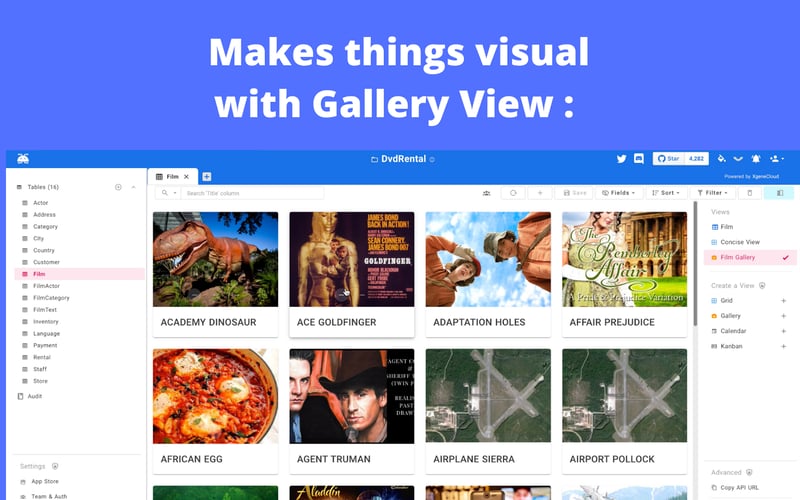
Task: Open the FilmText table
Action: click(x=44, y=310)
